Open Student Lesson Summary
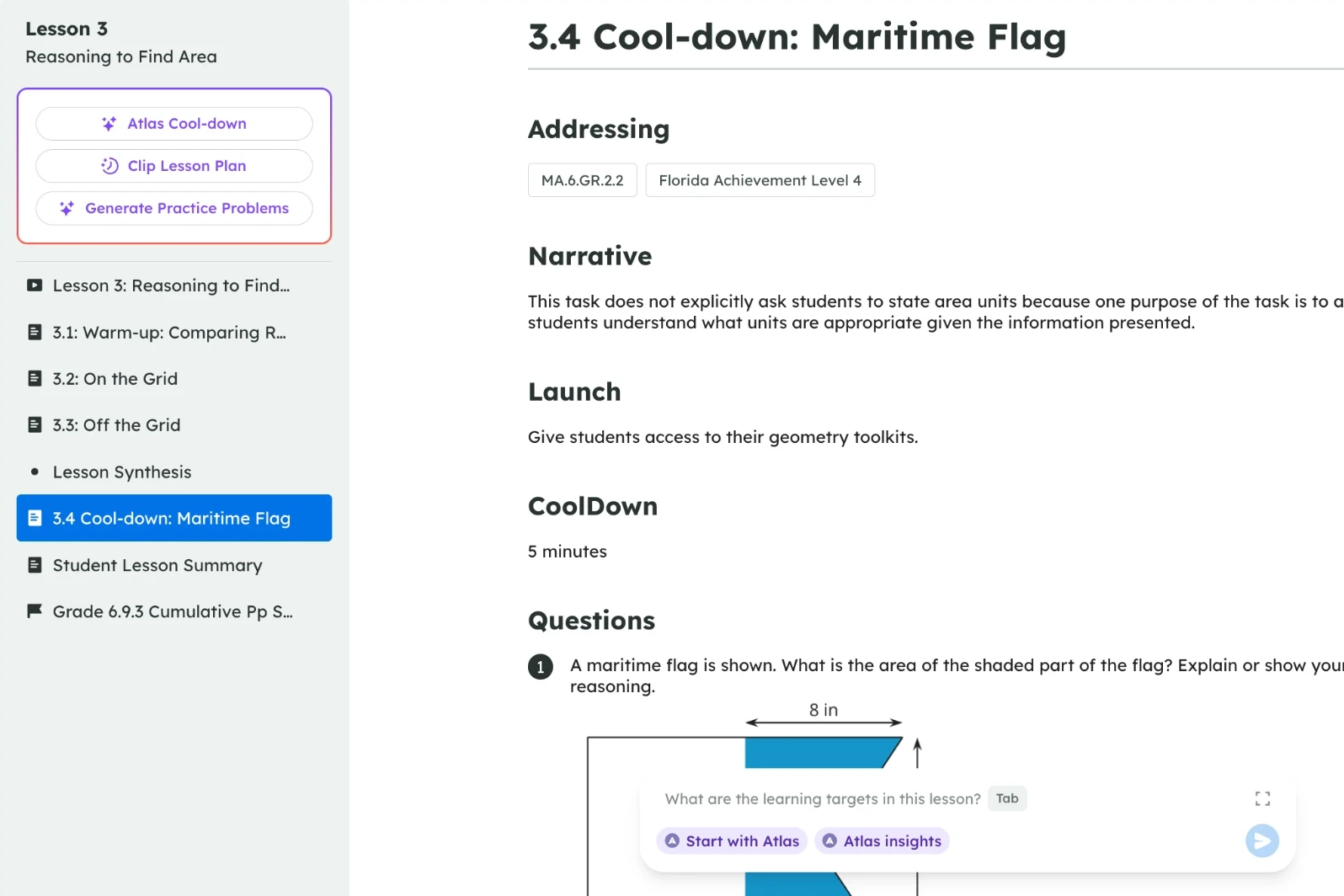 (174, 564)
